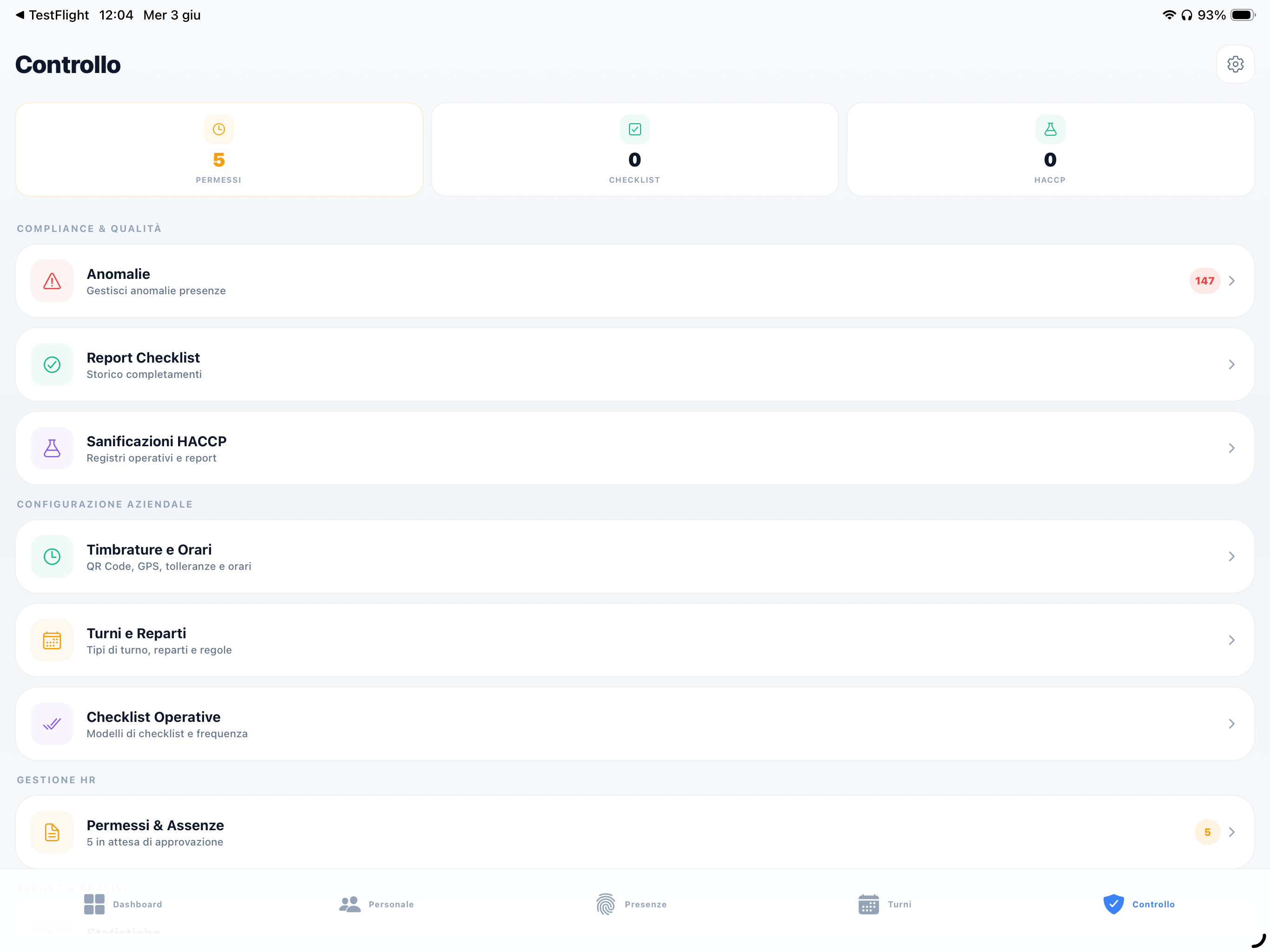Image resolution: width=1270 pixels, height=952 pixels.
Task: Tap the 'Controllo' page title
Action: (68, 64)
